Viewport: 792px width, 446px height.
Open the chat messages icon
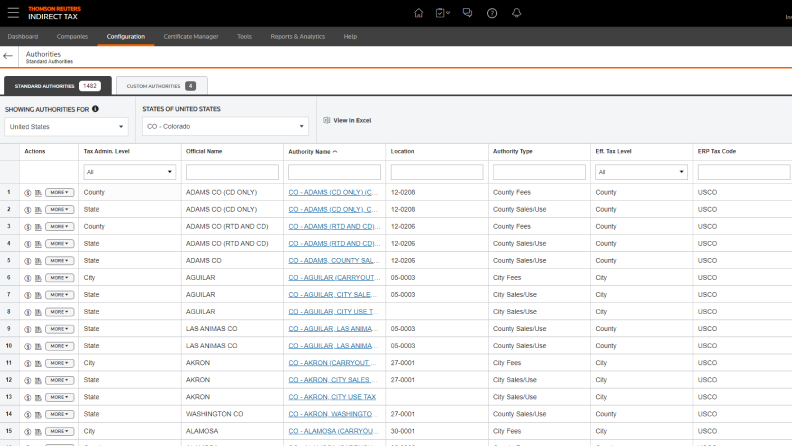click(x=467, y=13)
